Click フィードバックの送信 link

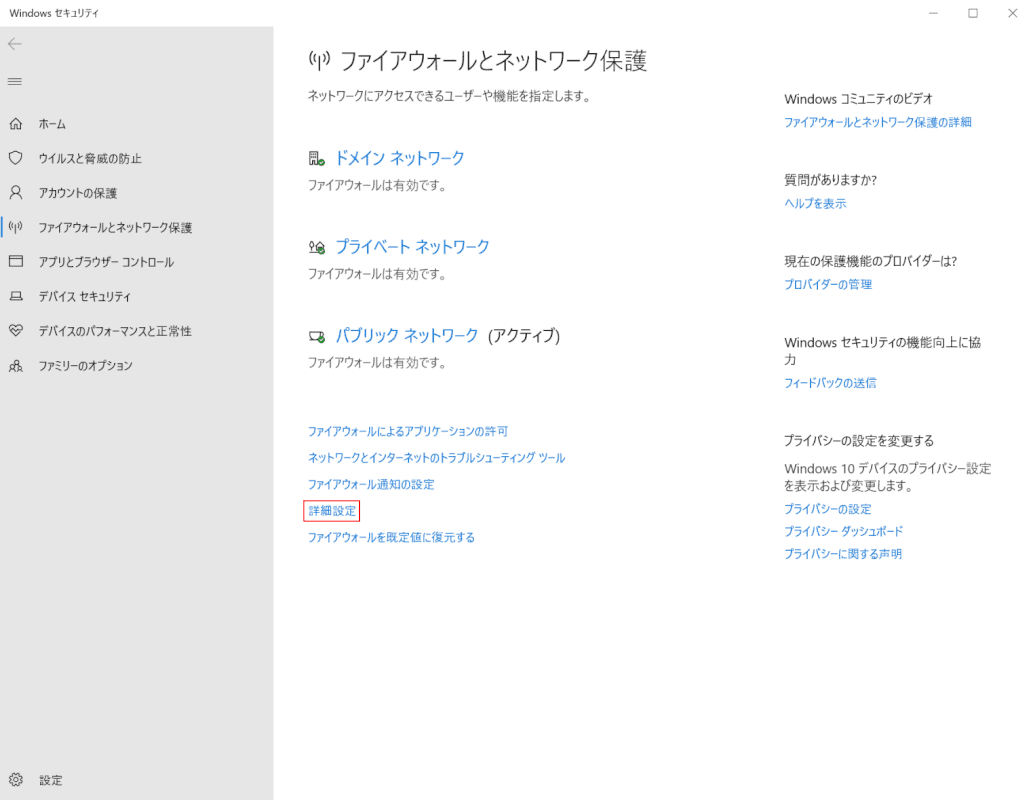click(830, 383)
